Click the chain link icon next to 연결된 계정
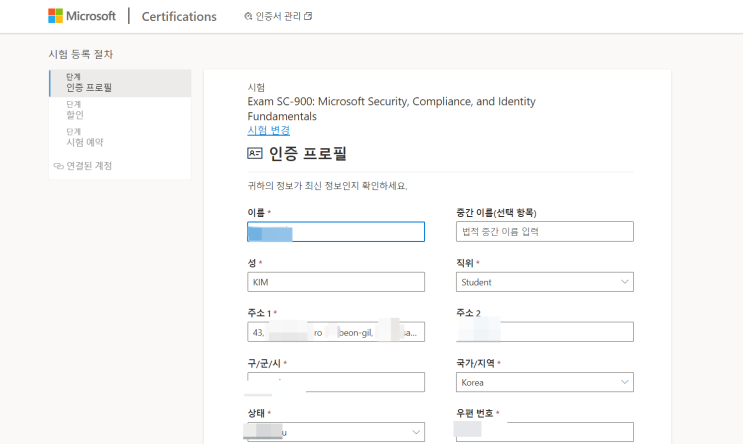This screenshot has height=444, width=743. click(59, 166)
